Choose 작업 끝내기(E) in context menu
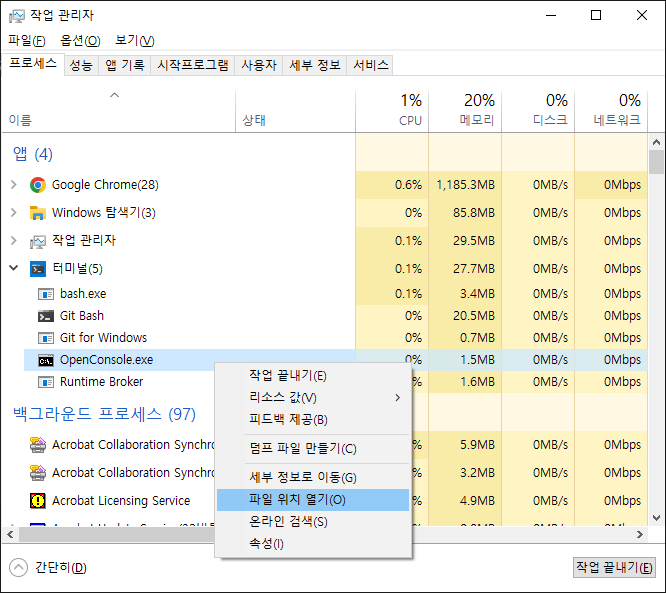Viewport: 666px width, 593px height. click(x=313, y=376)
